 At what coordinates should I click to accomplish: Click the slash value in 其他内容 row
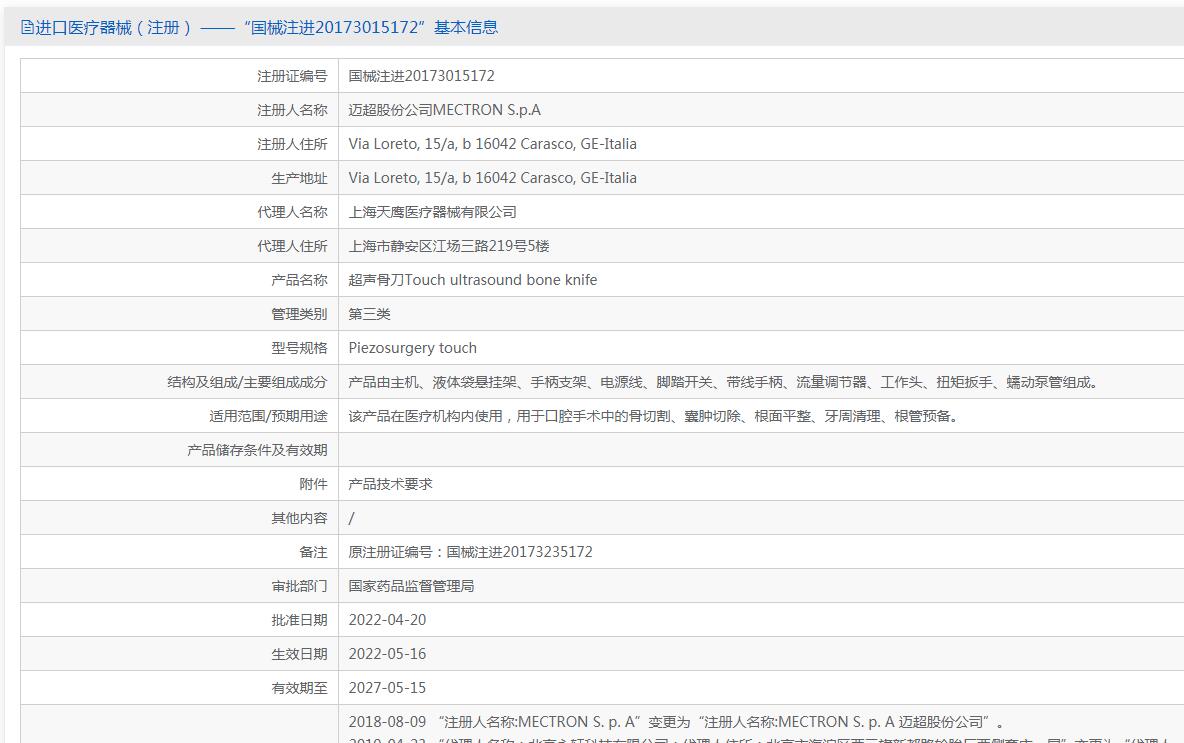(x=351, y=518)
